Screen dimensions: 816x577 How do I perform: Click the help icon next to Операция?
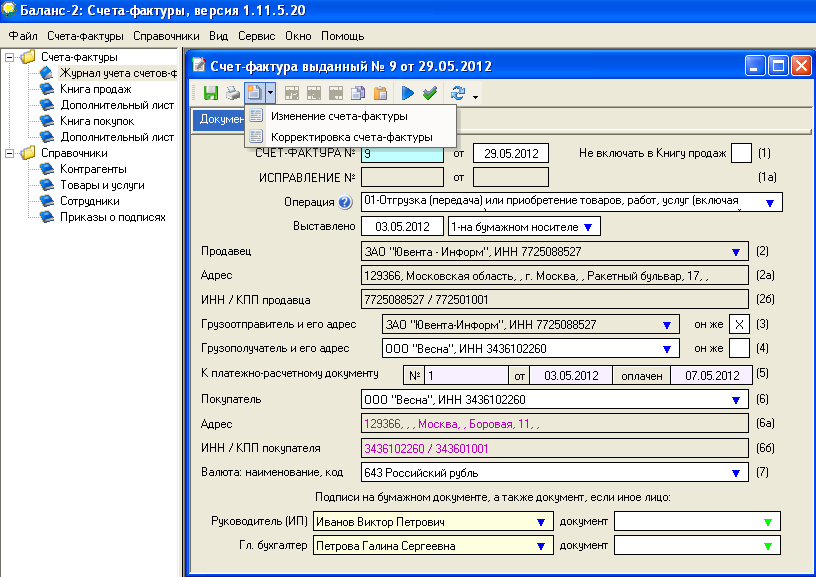[x=345, y=202]
